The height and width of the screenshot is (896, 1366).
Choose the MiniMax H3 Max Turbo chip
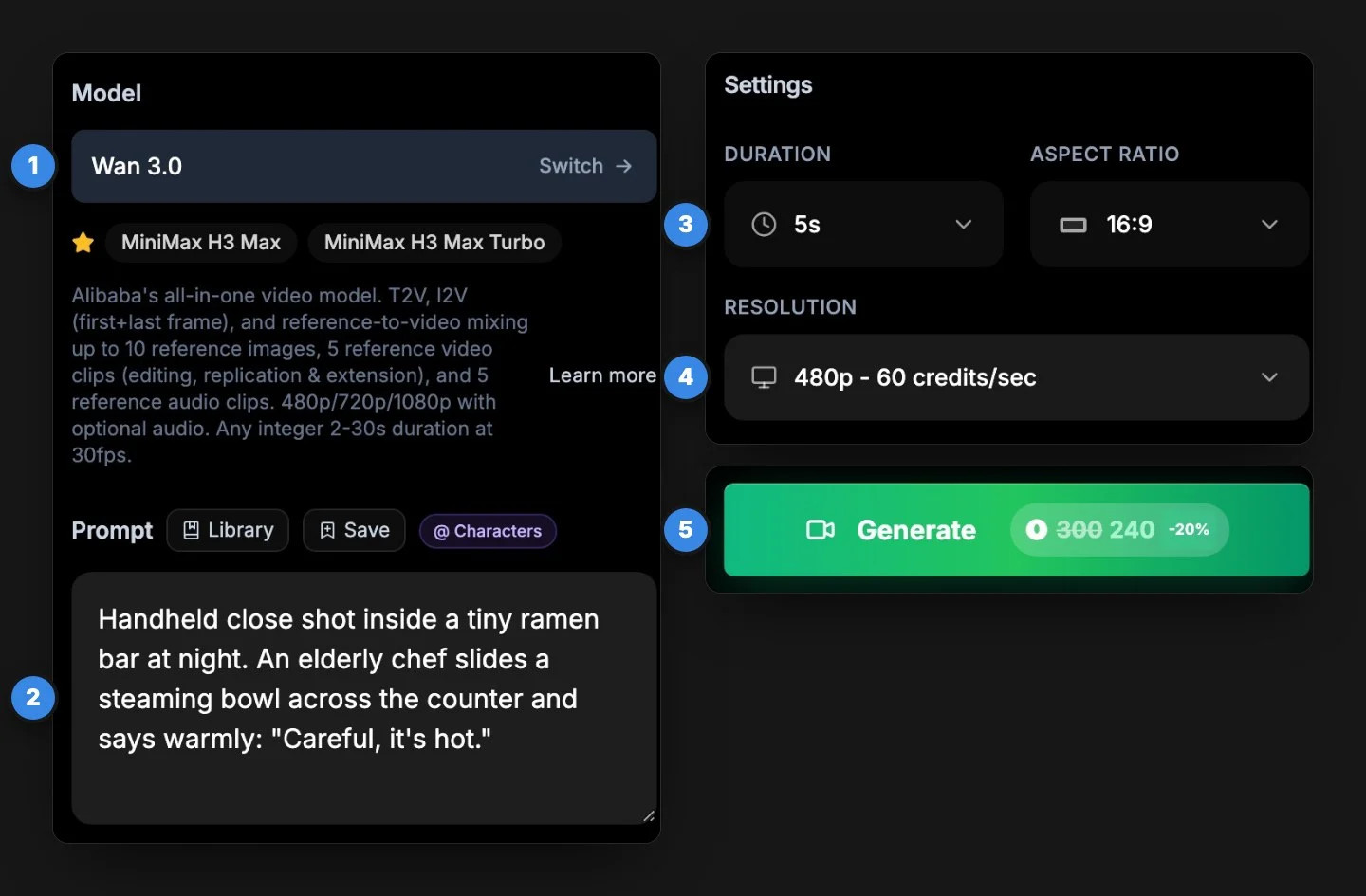(x=434, y=243)
